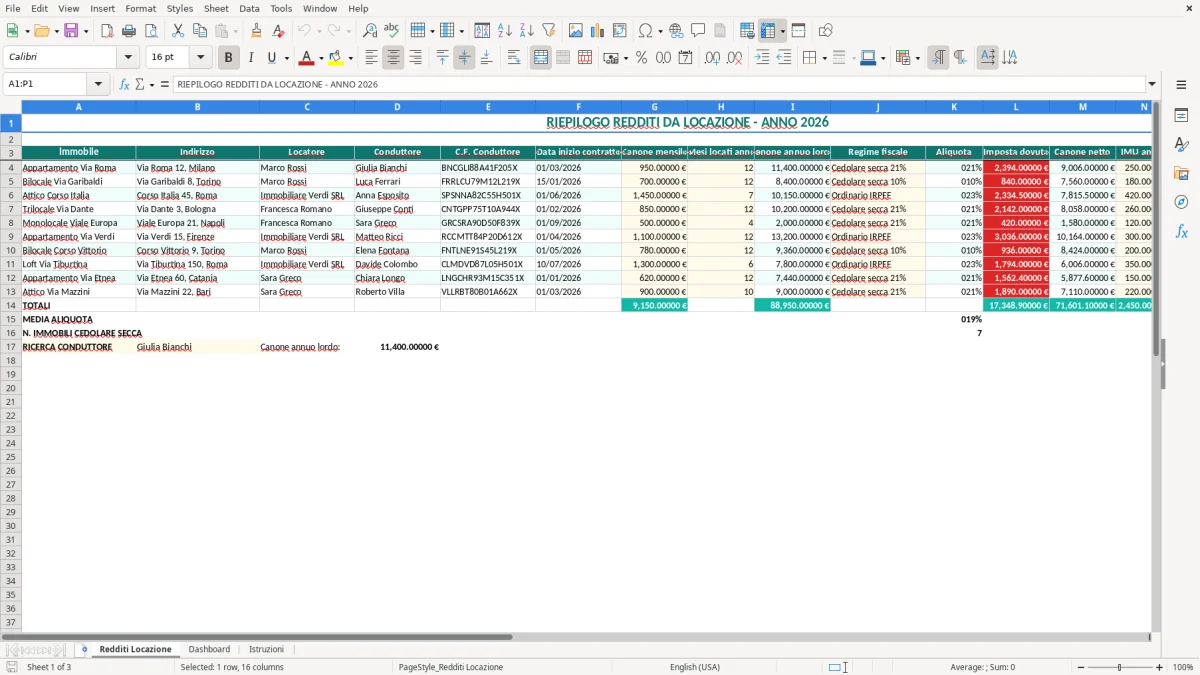Open Find and Replace tool
Image resolution: width=1200 pixels, height=675 pixels.
(370, 31)
